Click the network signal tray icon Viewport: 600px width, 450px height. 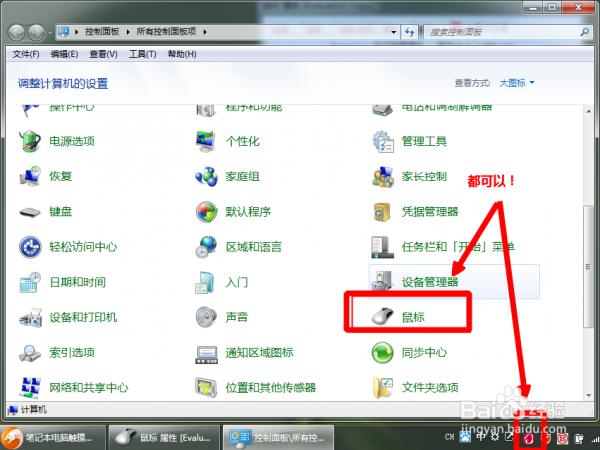pyautogui.click(x=595, y=438)
